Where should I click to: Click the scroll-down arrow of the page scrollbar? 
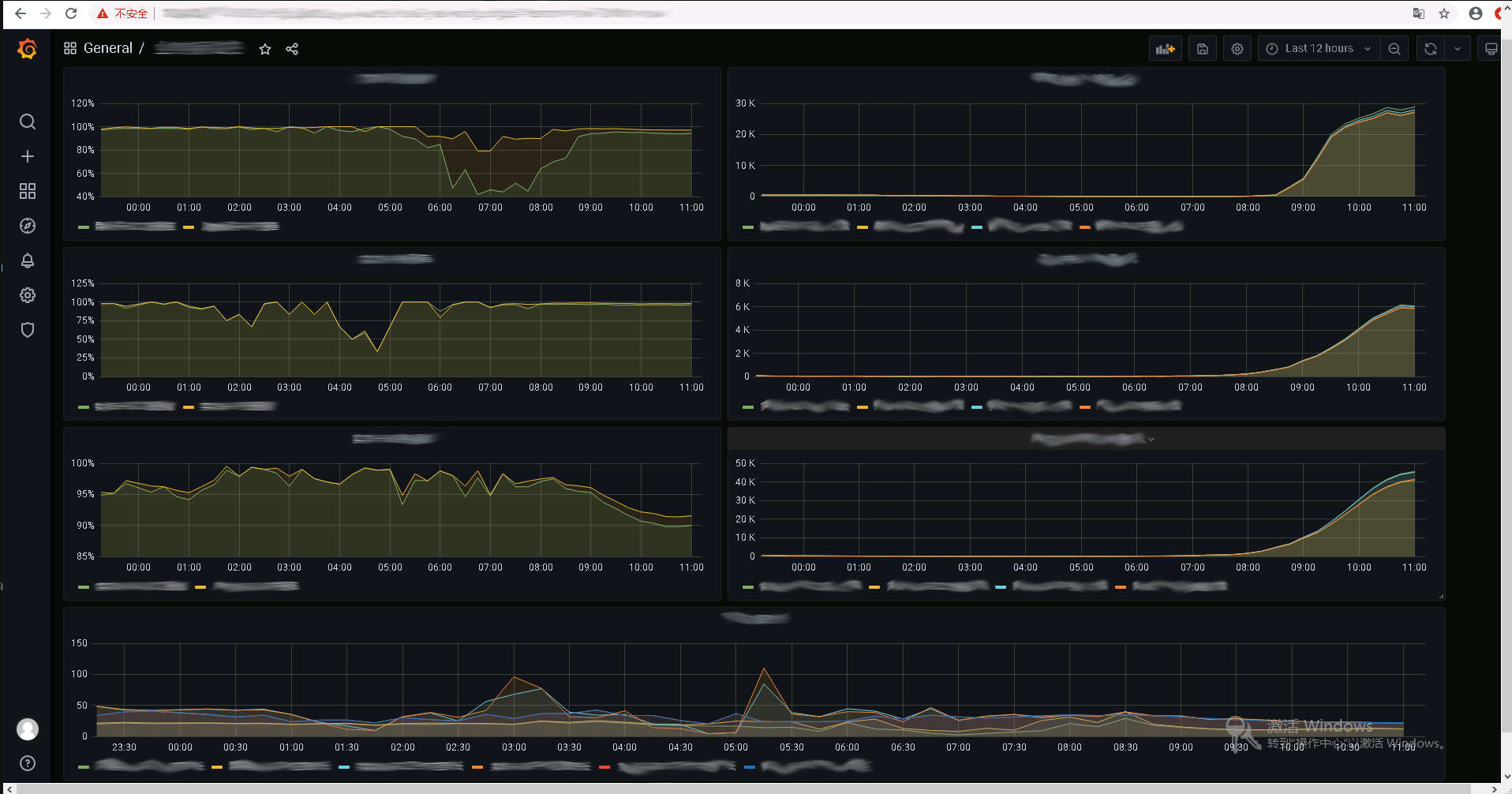1506,777
